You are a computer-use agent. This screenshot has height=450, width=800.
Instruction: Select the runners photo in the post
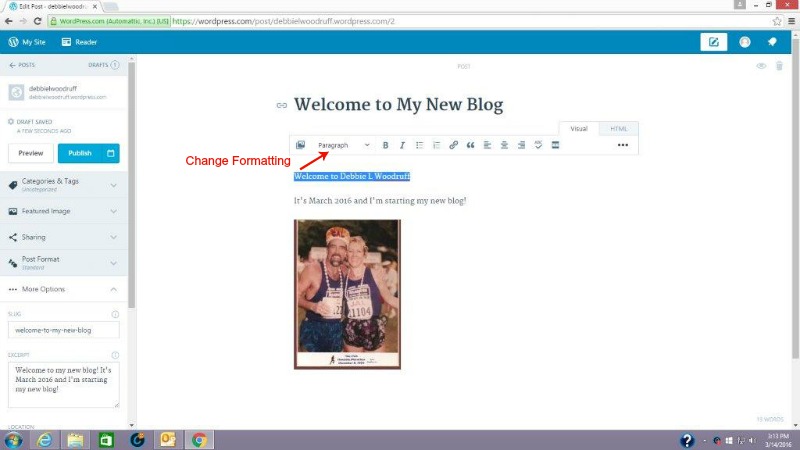pyautogui.click(x=347, y=294)
